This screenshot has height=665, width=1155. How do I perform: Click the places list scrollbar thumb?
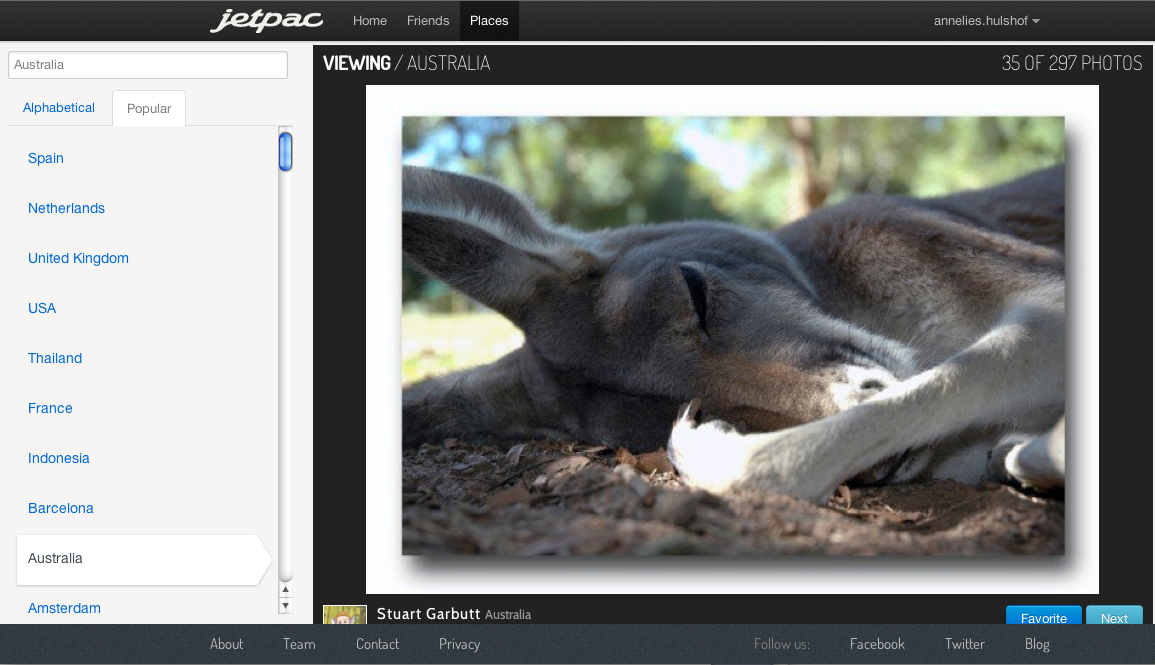tap(285, 152)
